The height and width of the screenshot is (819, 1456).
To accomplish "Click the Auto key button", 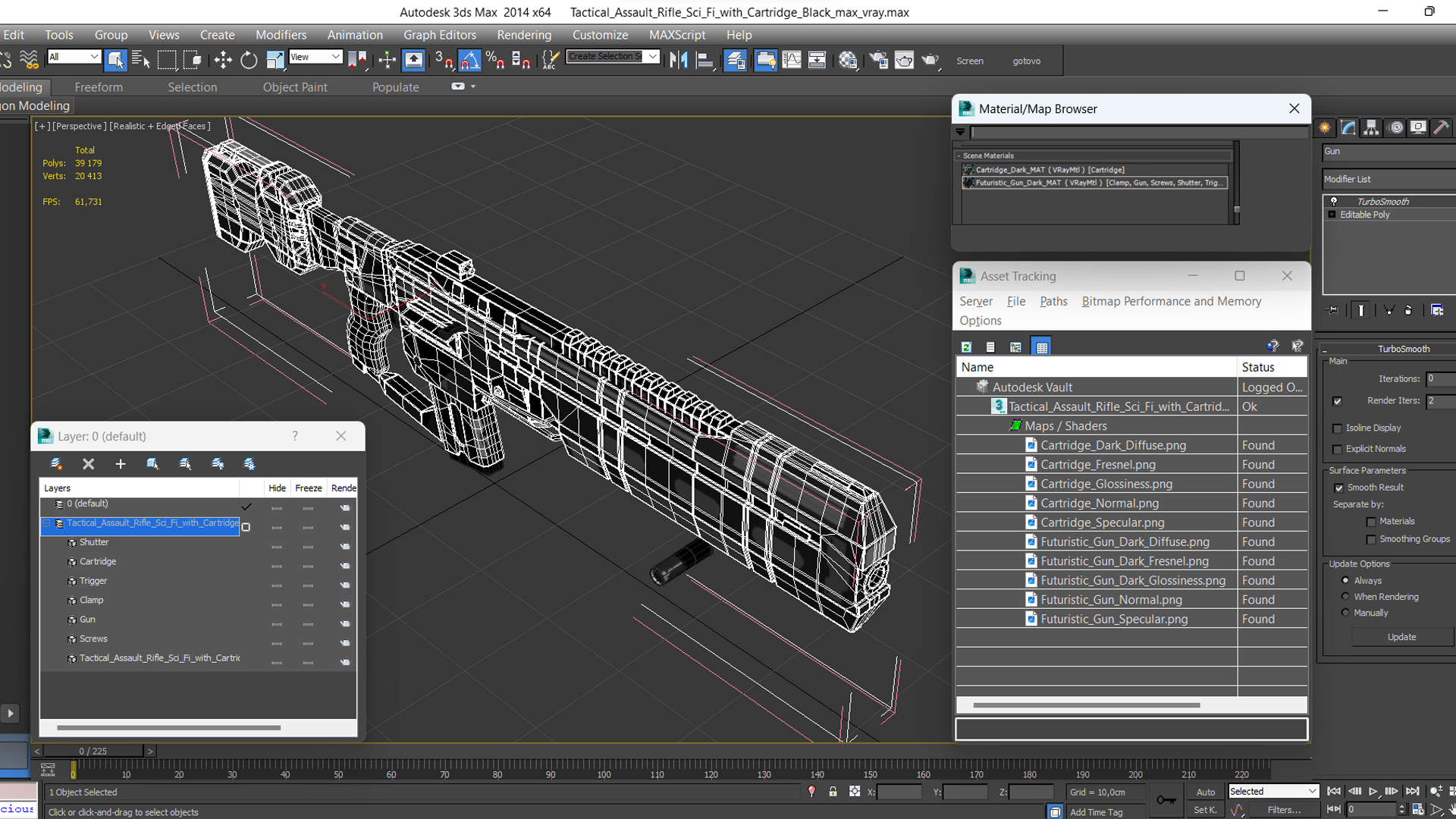I will pyautogui.click(x=1205, y=792).
